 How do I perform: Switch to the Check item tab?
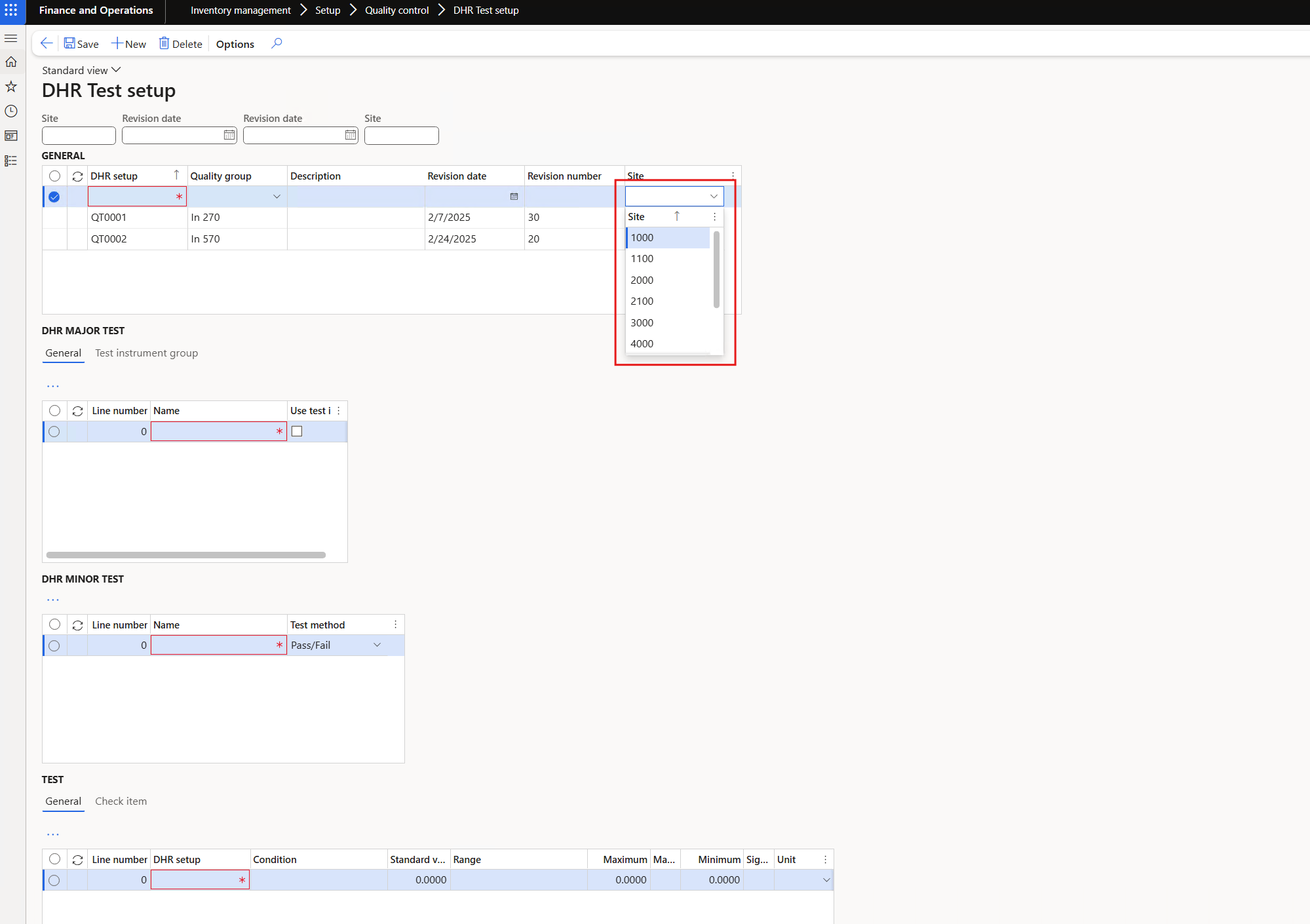click(x=121, y=801)
